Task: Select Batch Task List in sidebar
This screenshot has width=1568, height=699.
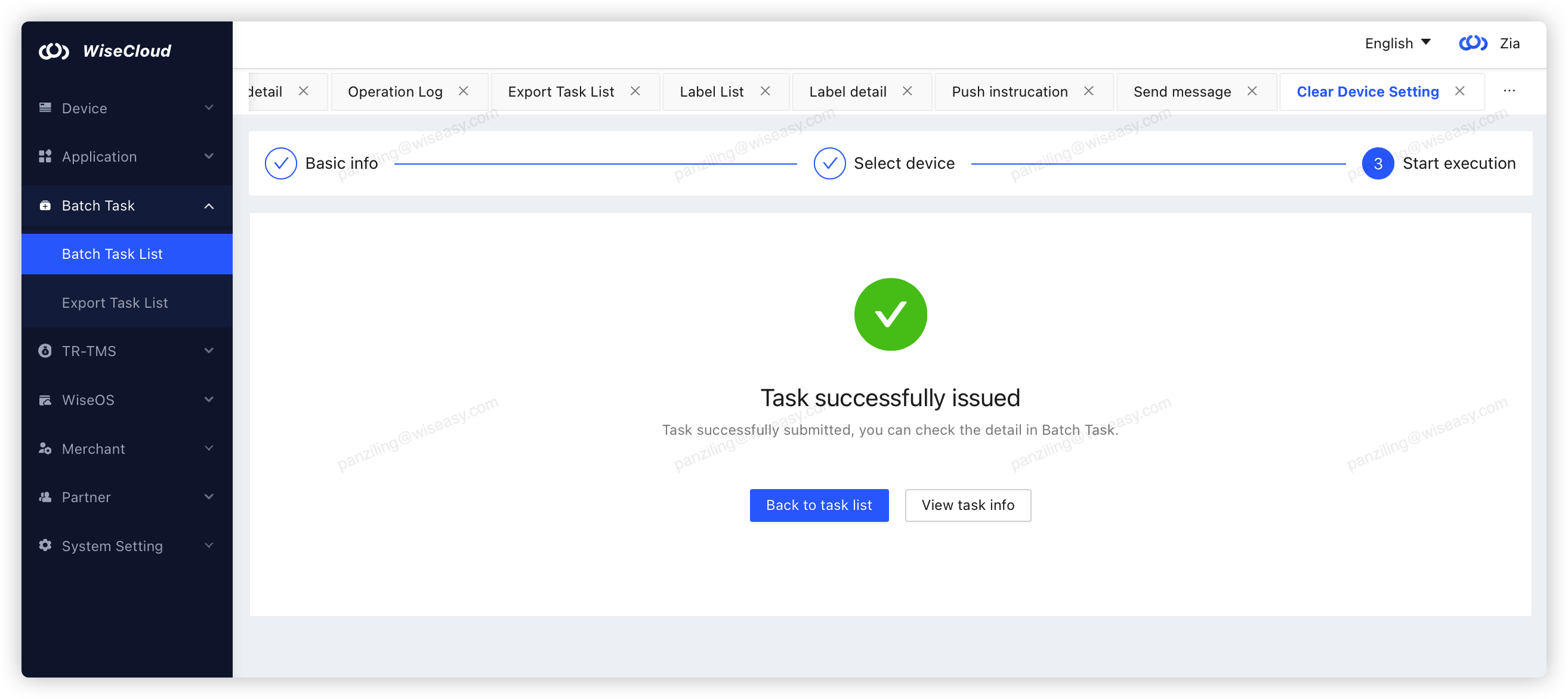Action: pos(126,253)
